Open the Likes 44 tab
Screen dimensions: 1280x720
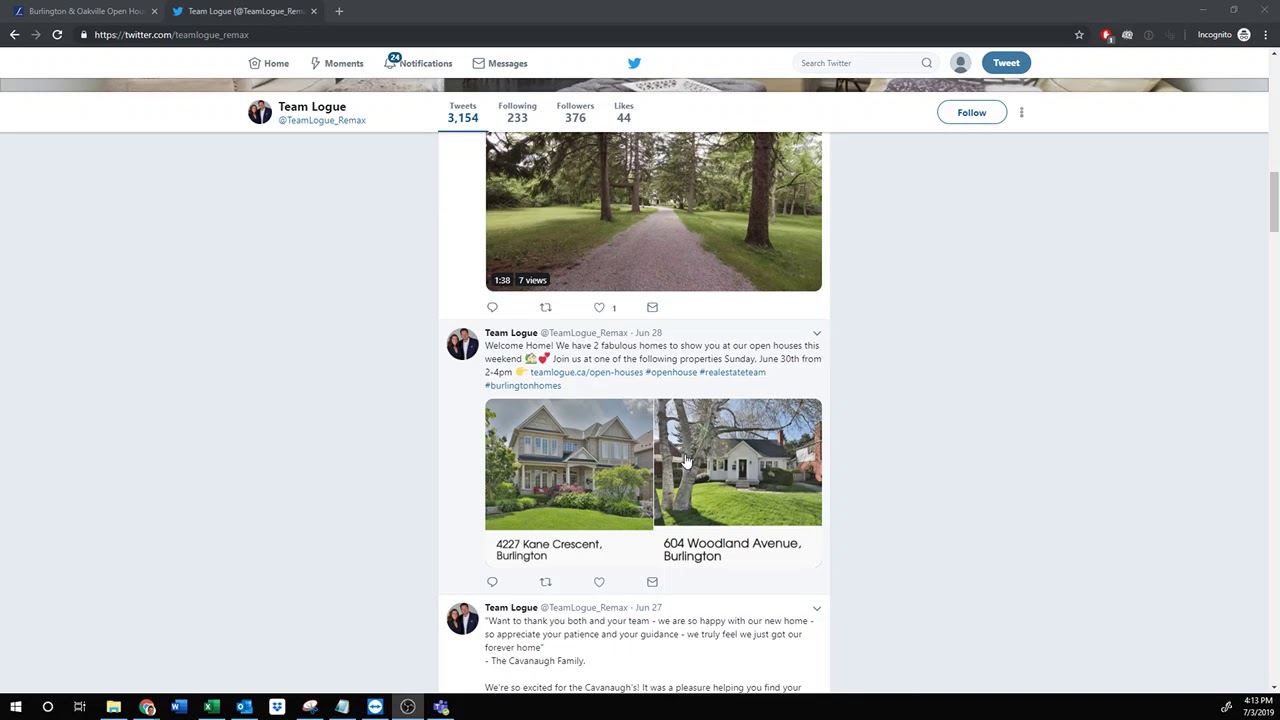click(623, 112)
